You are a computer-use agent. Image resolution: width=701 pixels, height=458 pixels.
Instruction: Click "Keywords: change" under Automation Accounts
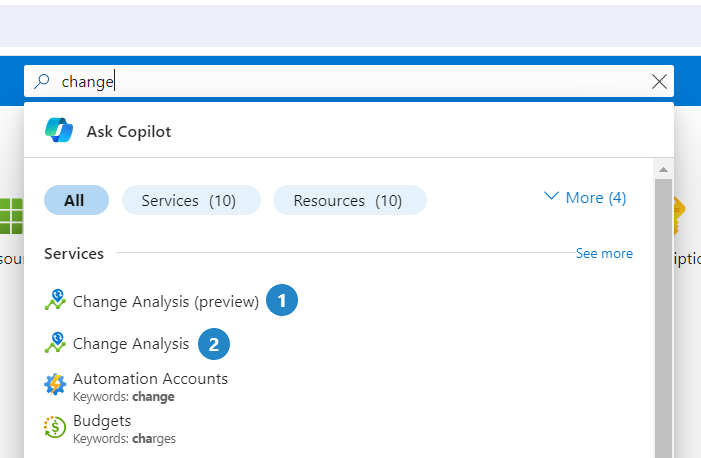tap(124, 397)
